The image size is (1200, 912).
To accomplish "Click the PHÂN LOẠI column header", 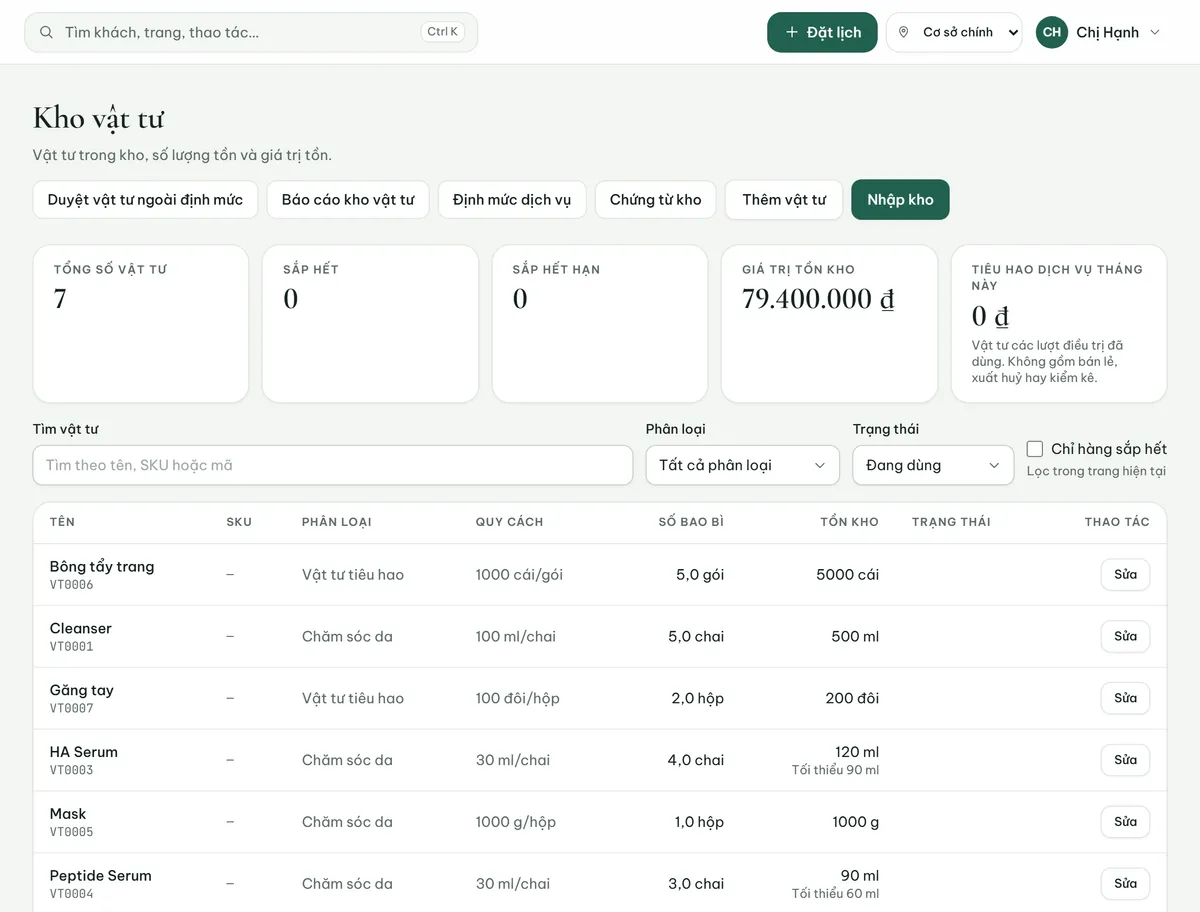I will click(x=337, y=522).
